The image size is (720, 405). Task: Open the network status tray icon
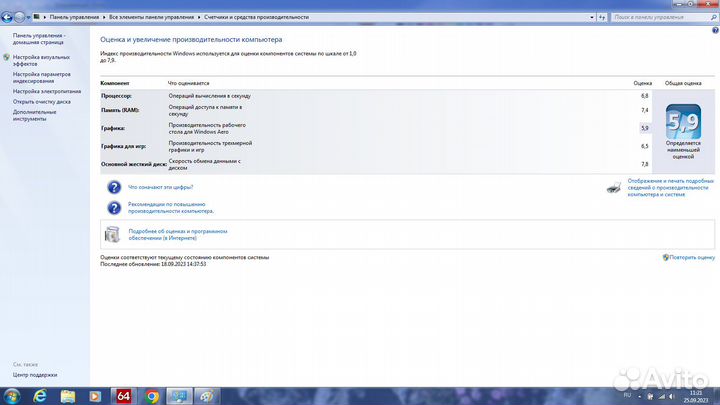(661, 396)
